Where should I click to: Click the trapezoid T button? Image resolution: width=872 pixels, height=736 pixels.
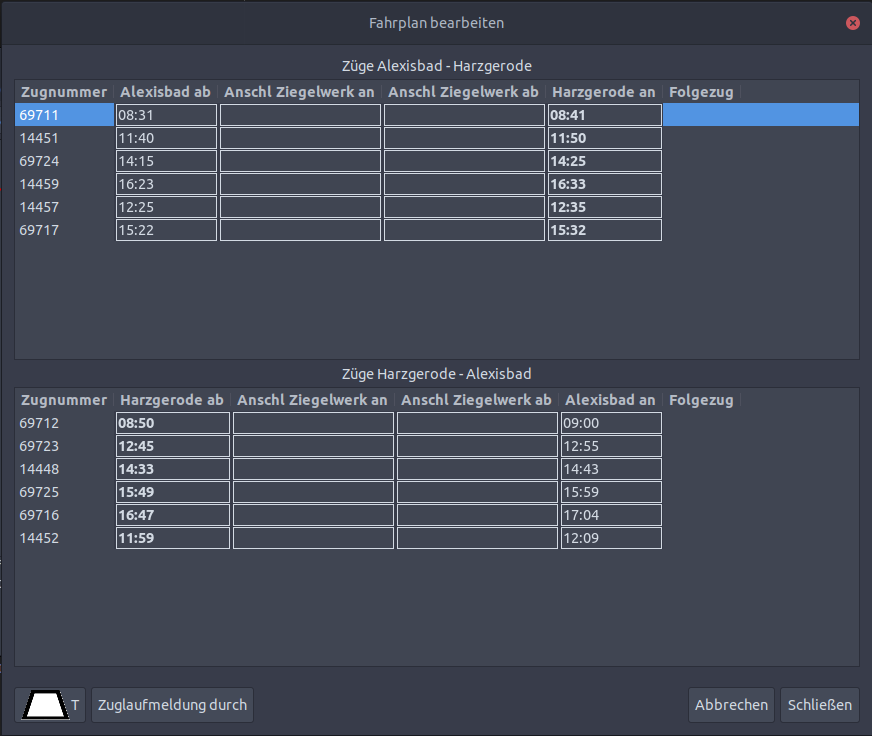click(x=50, y=705)
